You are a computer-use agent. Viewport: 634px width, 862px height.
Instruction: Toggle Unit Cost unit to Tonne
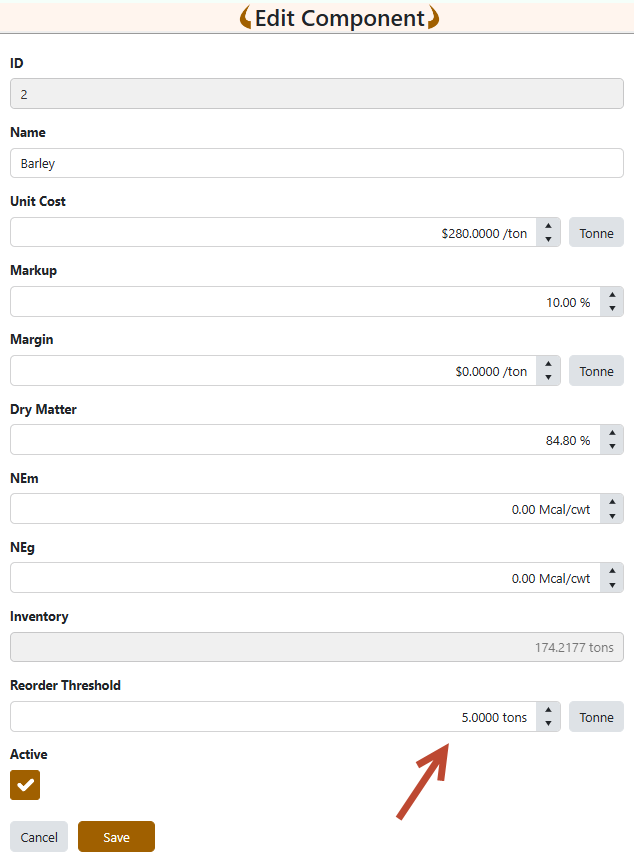point(596,233)
